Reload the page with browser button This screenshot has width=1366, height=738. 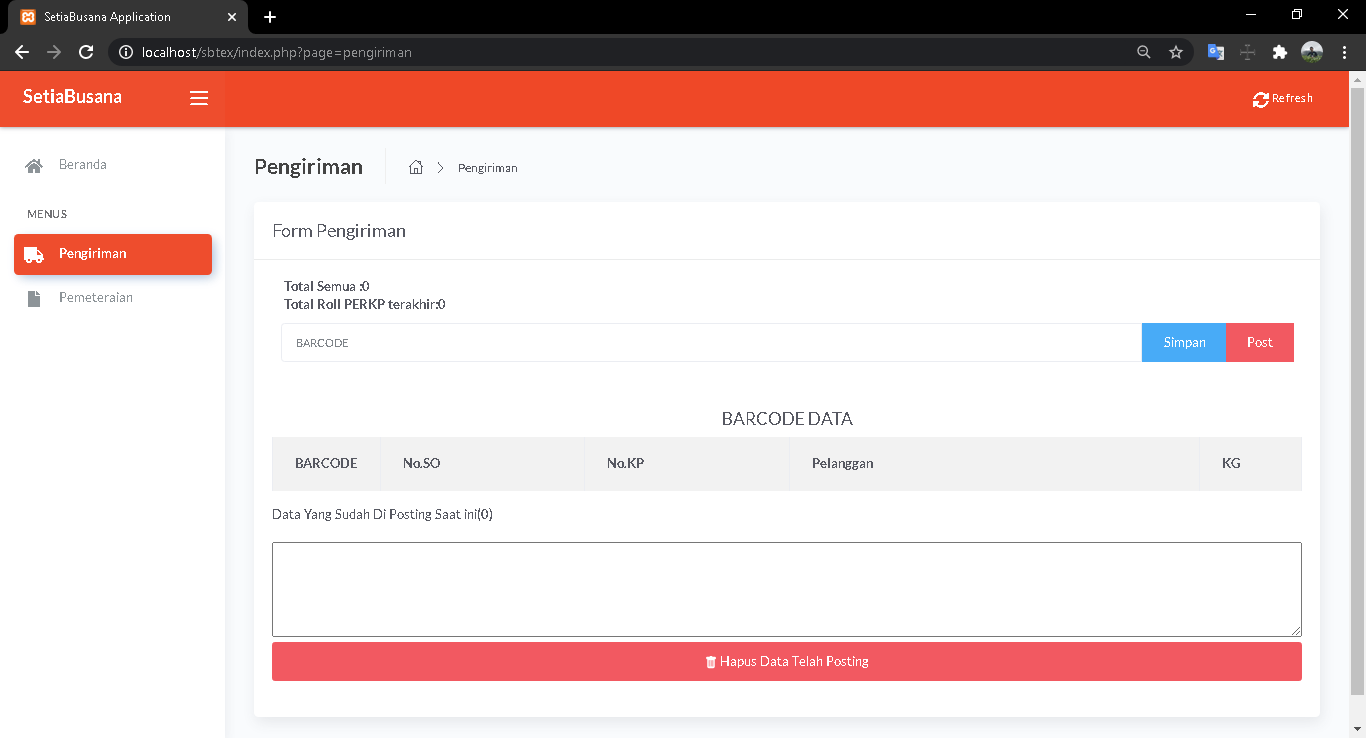pos(86,52)
